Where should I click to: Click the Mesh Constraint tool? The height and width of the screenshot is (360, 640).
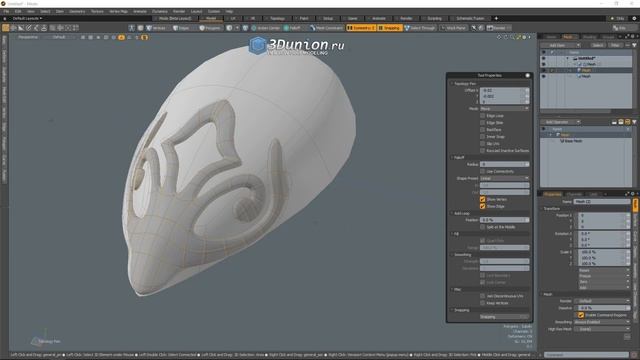pyautogui.click(x=326, y=28)
